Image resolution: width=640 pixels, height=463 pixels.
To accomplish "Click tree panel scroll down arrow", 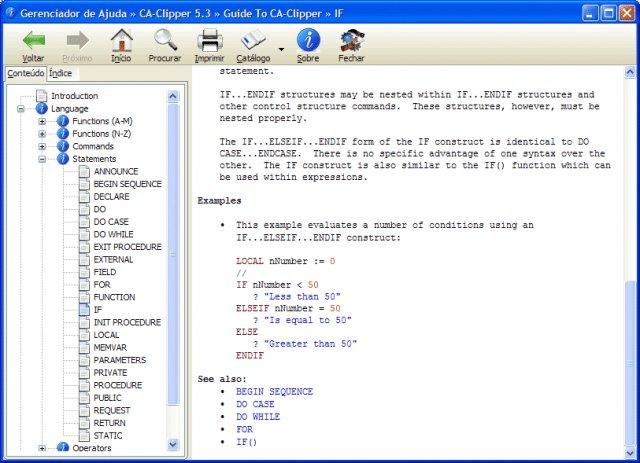I will click(173, 445).
